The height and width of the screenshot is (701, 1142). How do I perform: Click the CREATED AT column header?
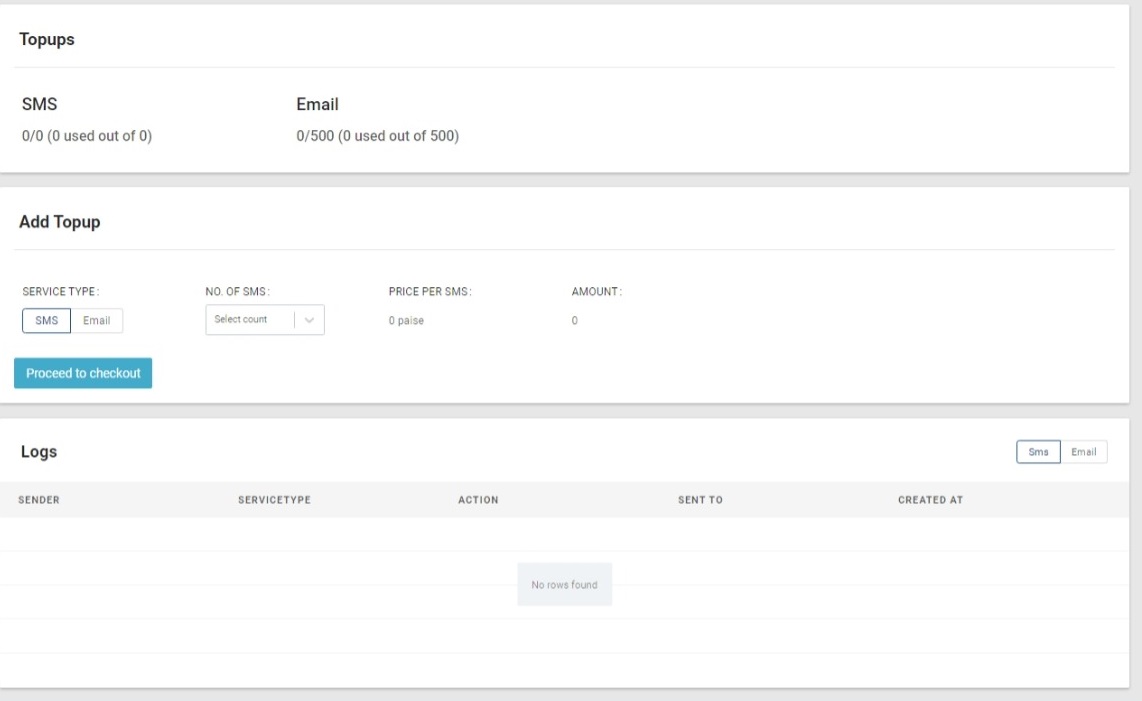point(931,500)
